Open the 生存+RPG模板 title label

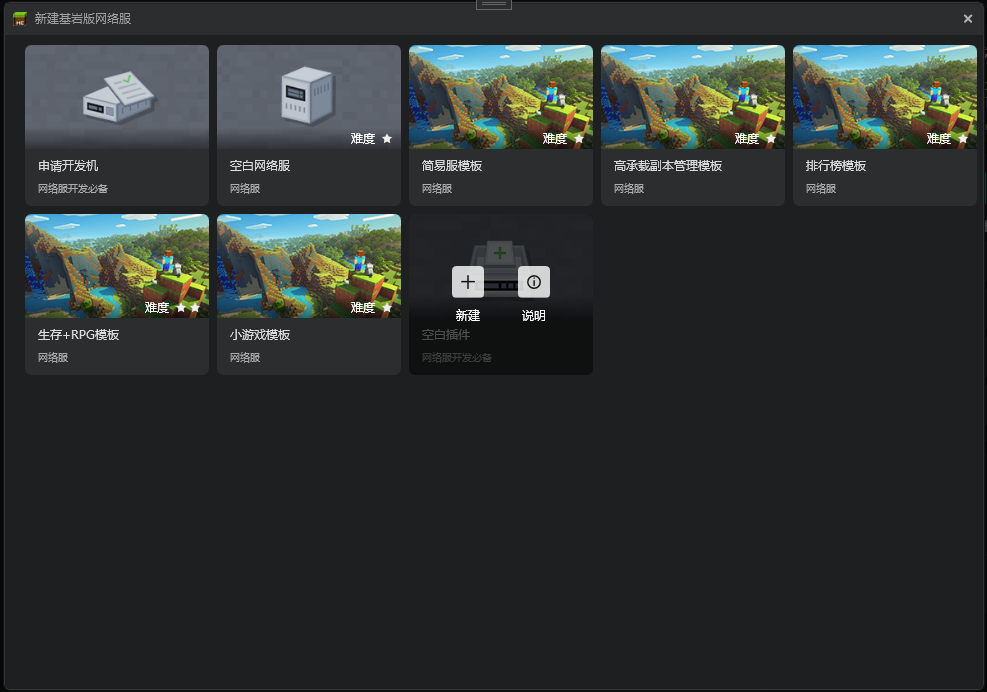click(x=79, y=335)
